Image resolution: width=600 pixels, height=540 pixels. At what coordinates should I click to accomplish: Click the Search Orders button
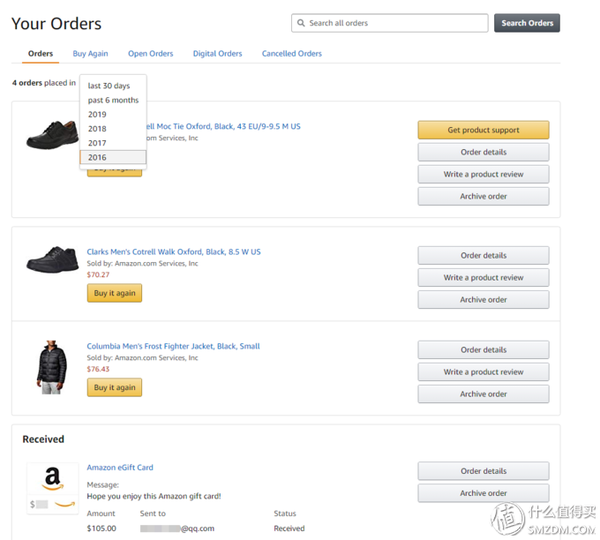[x=527, y=23]
